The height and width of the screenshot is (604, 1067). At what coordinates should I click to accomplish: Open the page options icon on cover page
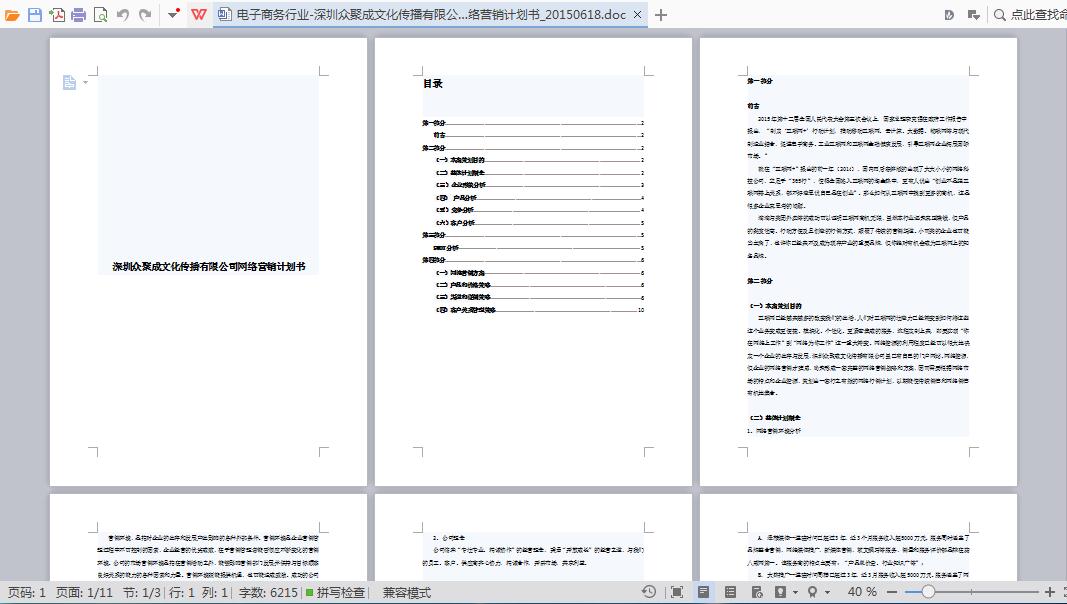[x=69, y=82]
